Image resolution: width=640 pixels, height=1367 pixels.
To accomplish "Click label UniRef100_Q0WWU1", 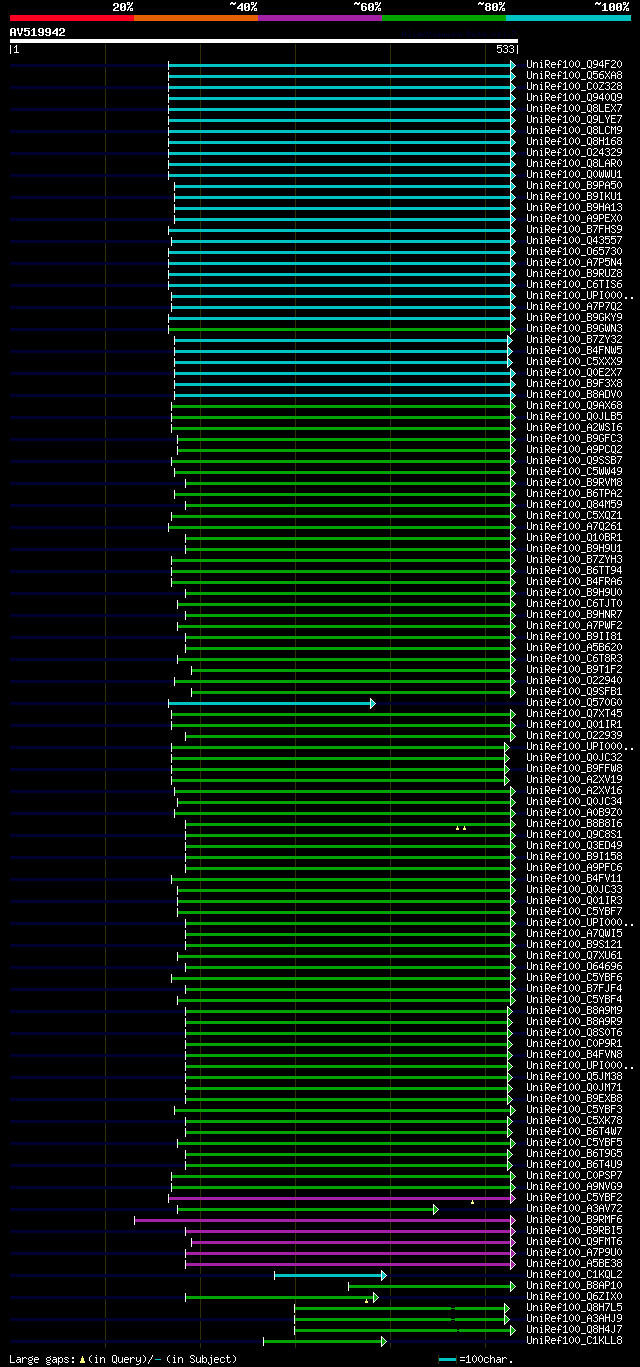I will [x=574, y=174].
